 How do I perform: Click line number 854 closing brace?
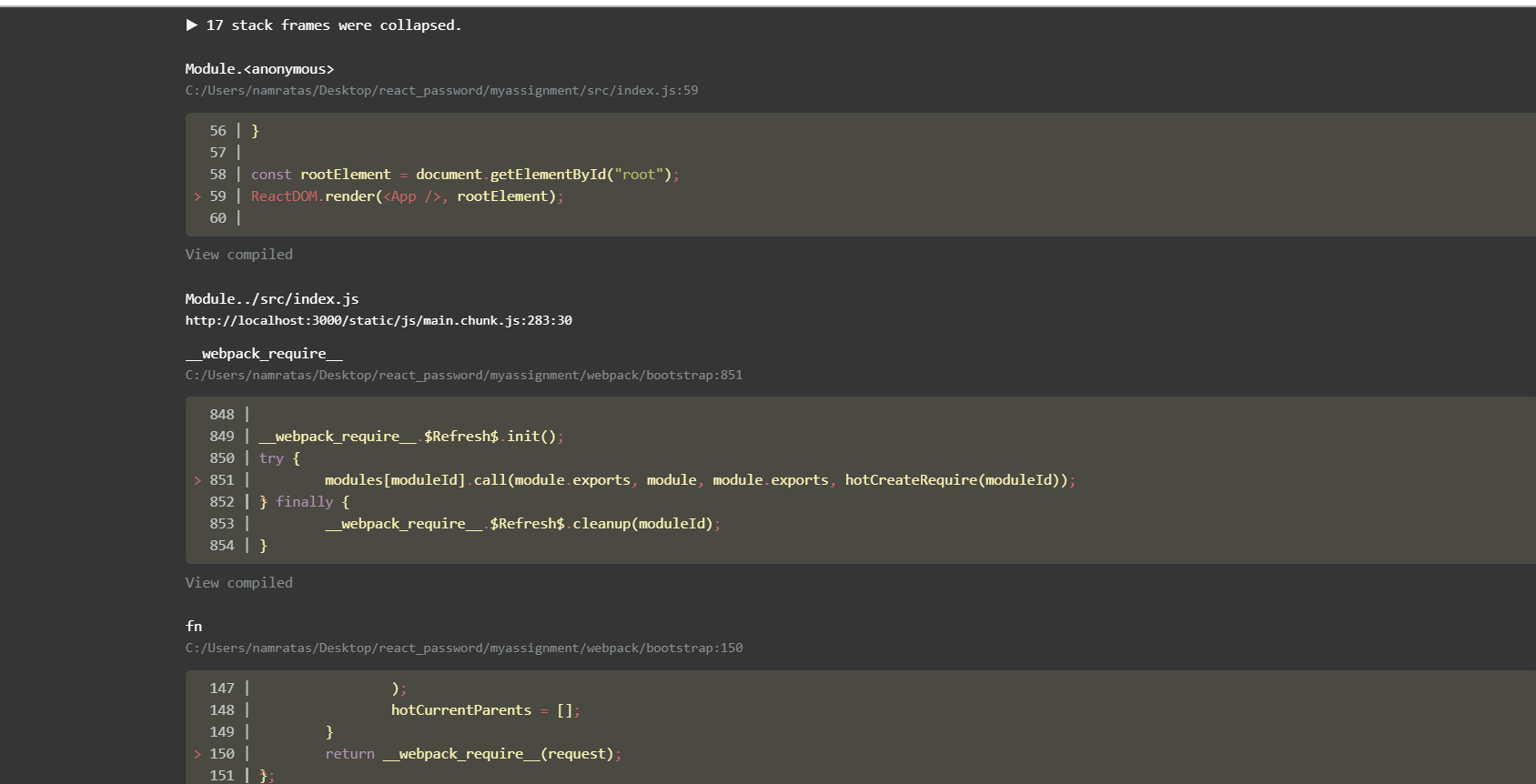(x=222, y=546)
